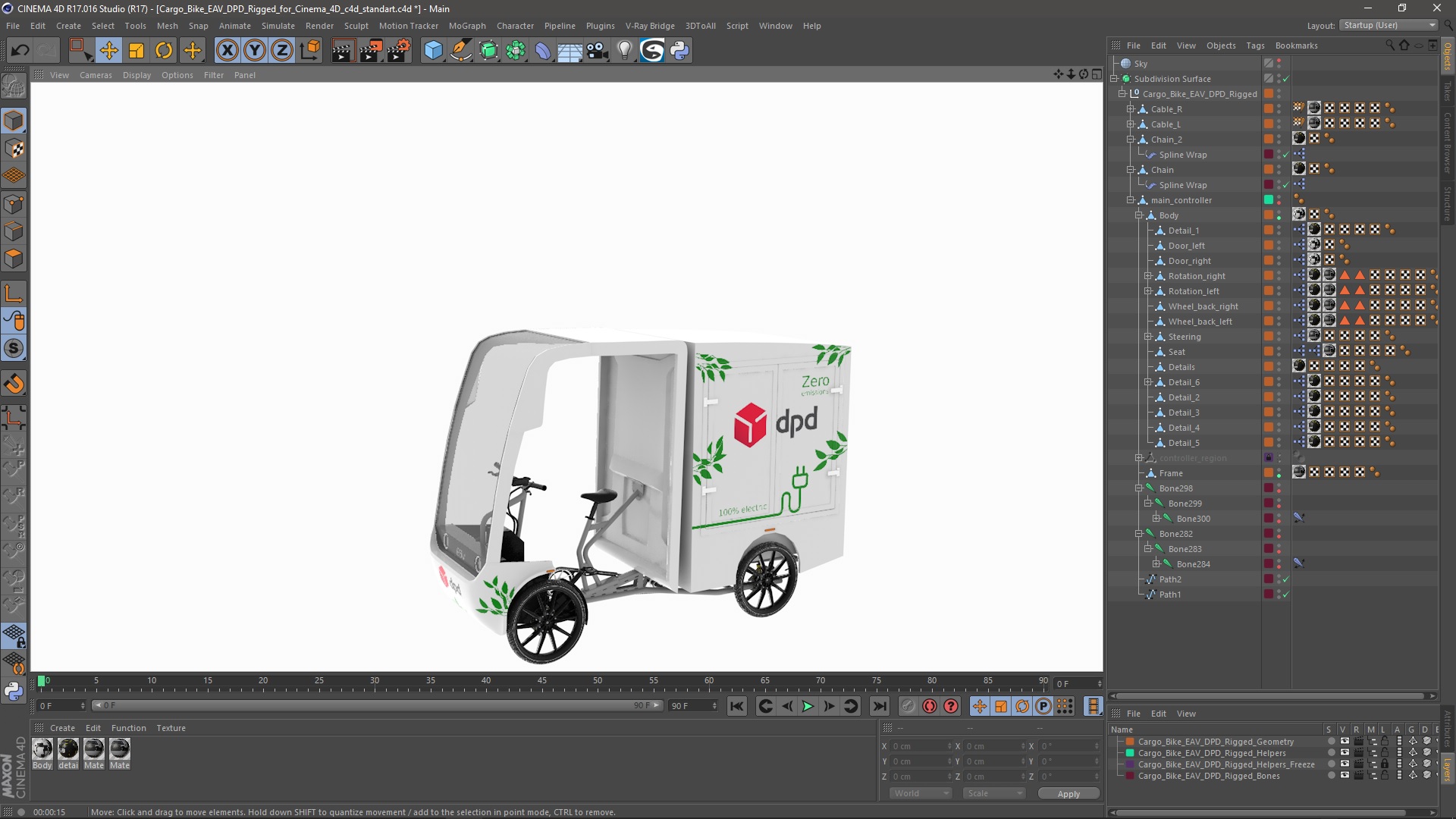
Task: Click the main_controller layer color dot
Action: point(1268,200)
